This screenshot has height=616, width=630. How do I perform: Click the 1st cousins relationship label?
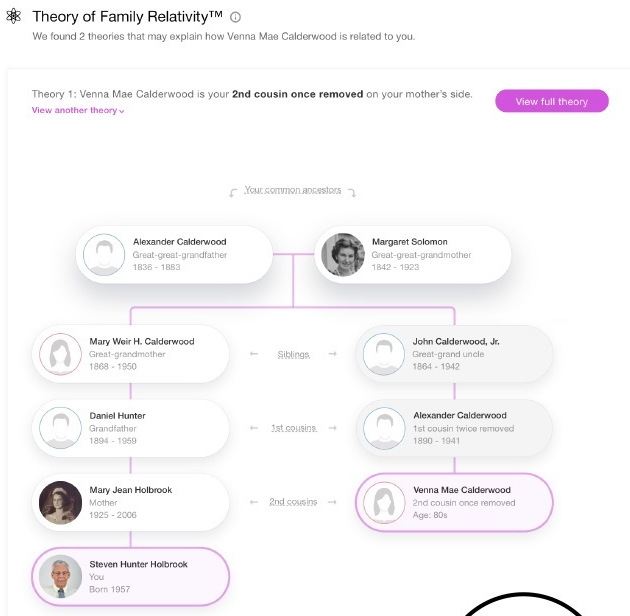click(x=294, y=428)
